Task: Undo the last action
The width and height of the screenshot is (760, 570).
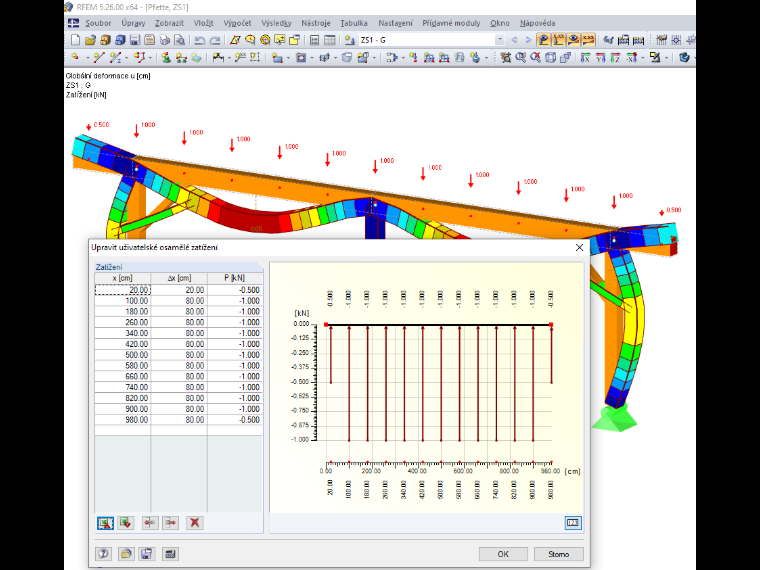Action: (200, 40)
